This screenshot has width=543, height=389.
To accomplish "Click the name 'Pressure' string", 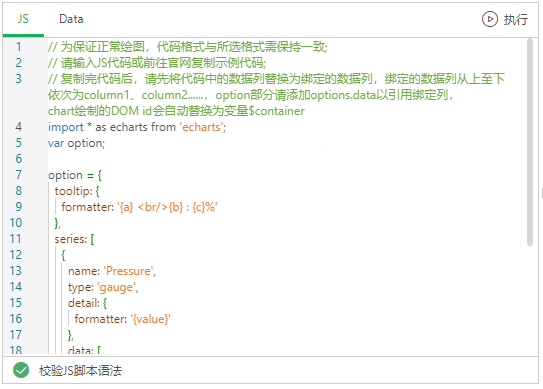I will pyautogui.click(x=128, y=271).
